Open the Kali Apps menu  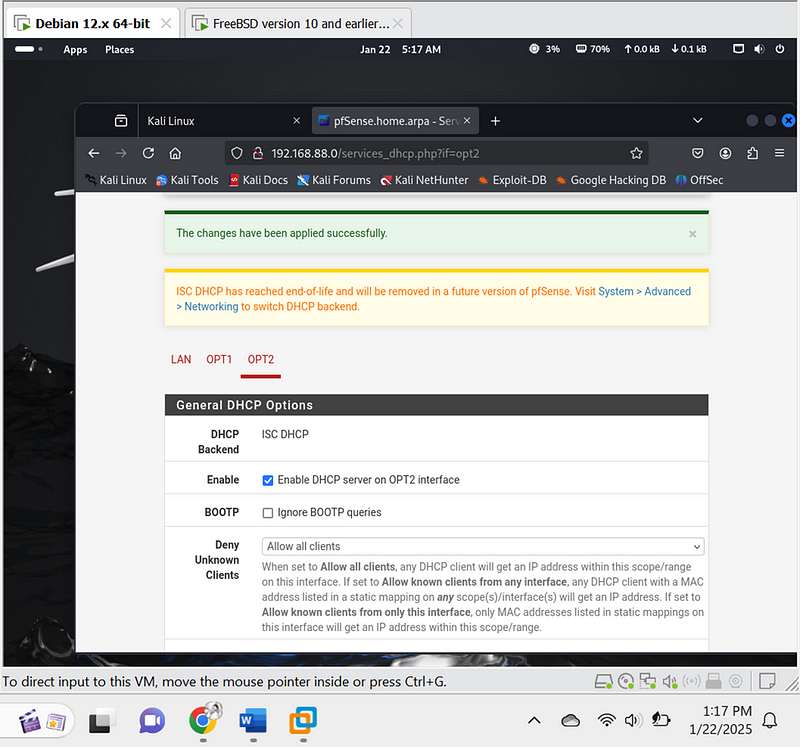[75, 49]
